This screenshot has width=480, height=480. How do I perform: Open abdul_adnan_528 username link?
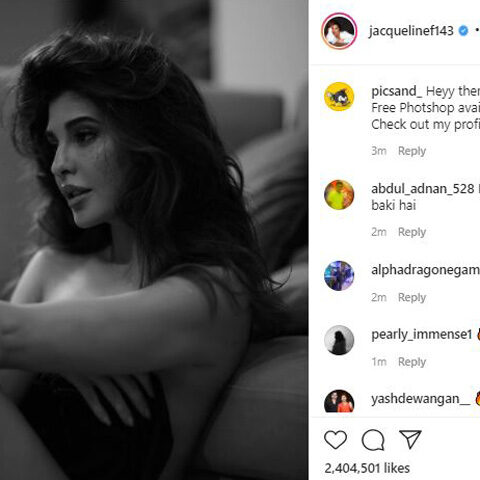(423, 189)
